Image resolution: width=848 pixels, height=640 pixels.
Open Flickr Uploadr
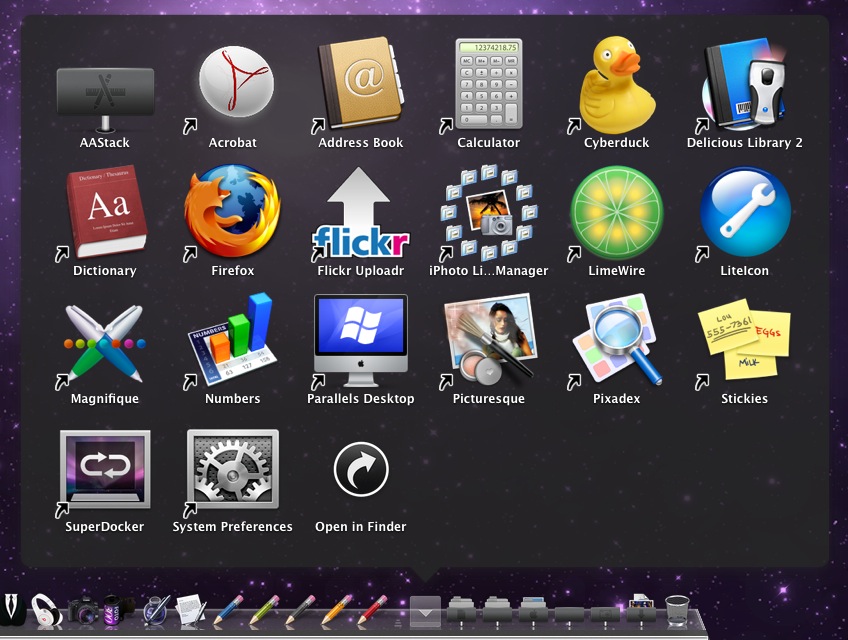pyautogui.click(x=360, y=212)
